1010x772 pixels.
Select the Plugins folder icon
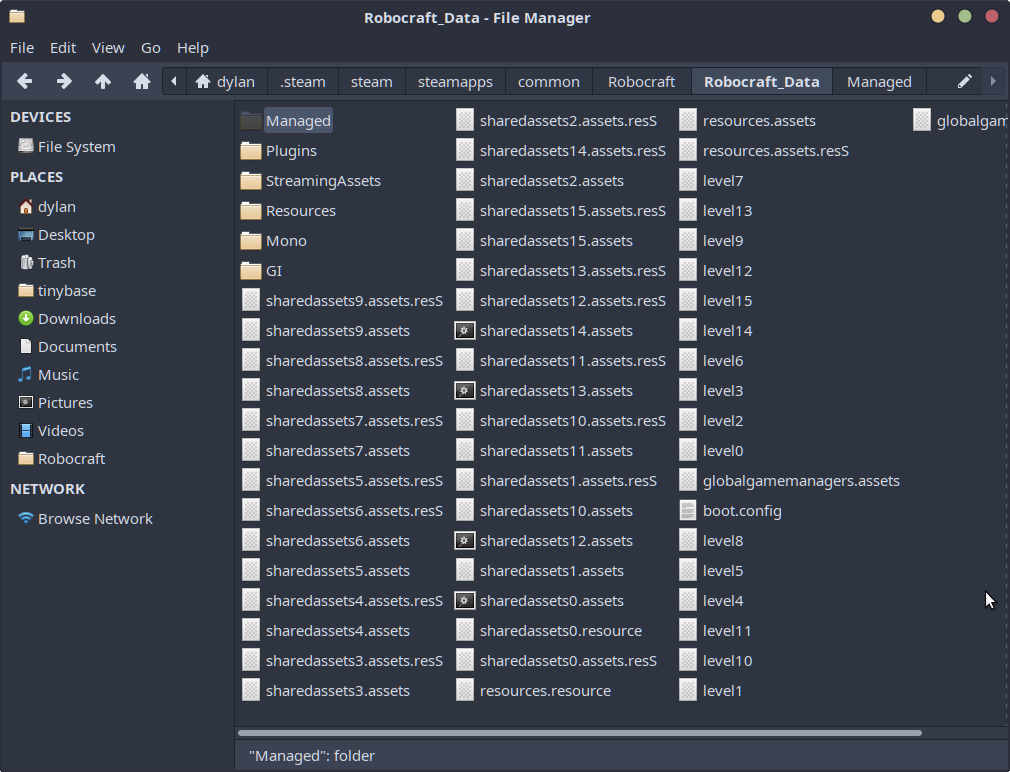coord(251,151)
